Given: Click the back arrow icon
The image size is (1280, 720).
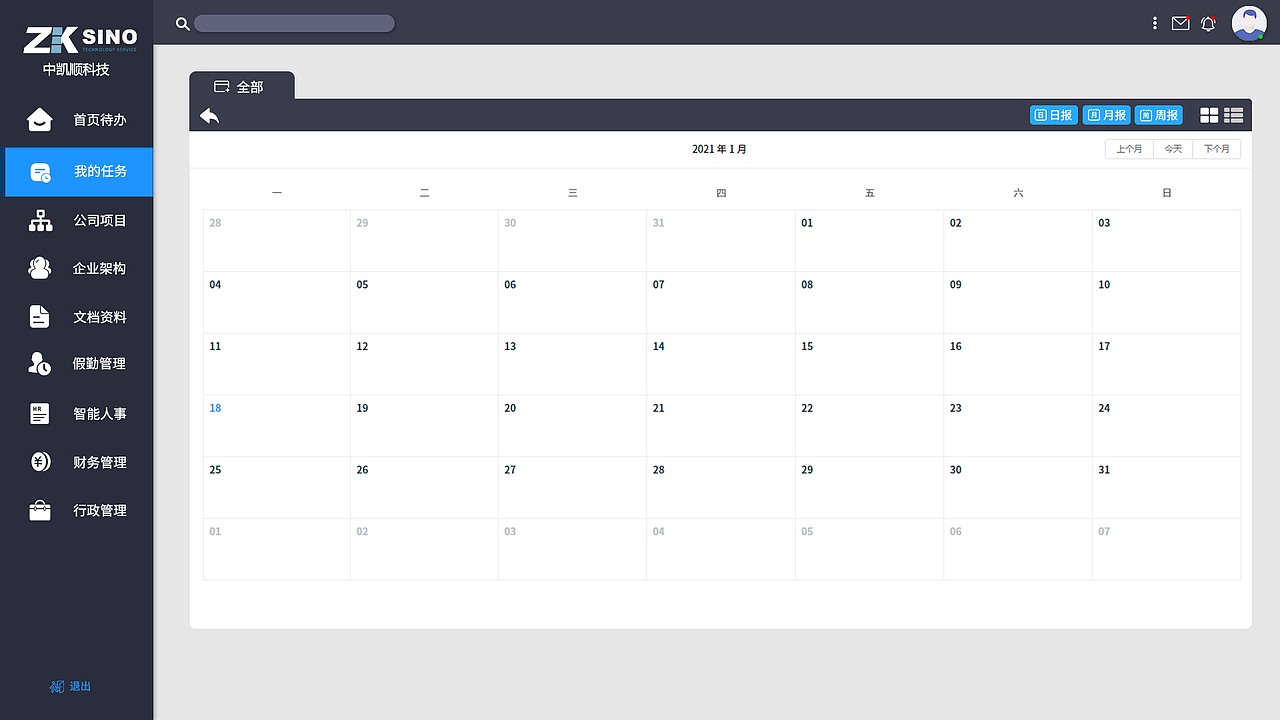Looking at the screenshot, I should [209, 116].
